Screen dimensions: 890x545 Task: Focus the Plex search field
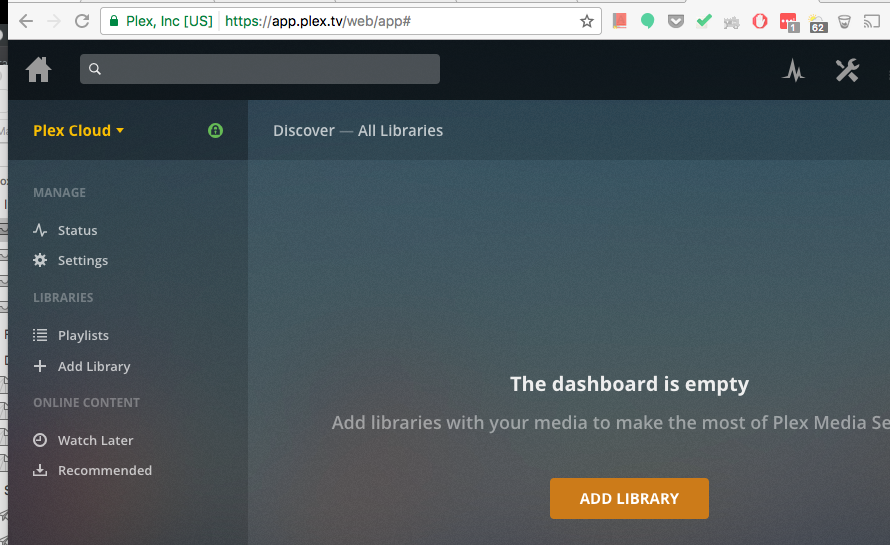[259, 69]
